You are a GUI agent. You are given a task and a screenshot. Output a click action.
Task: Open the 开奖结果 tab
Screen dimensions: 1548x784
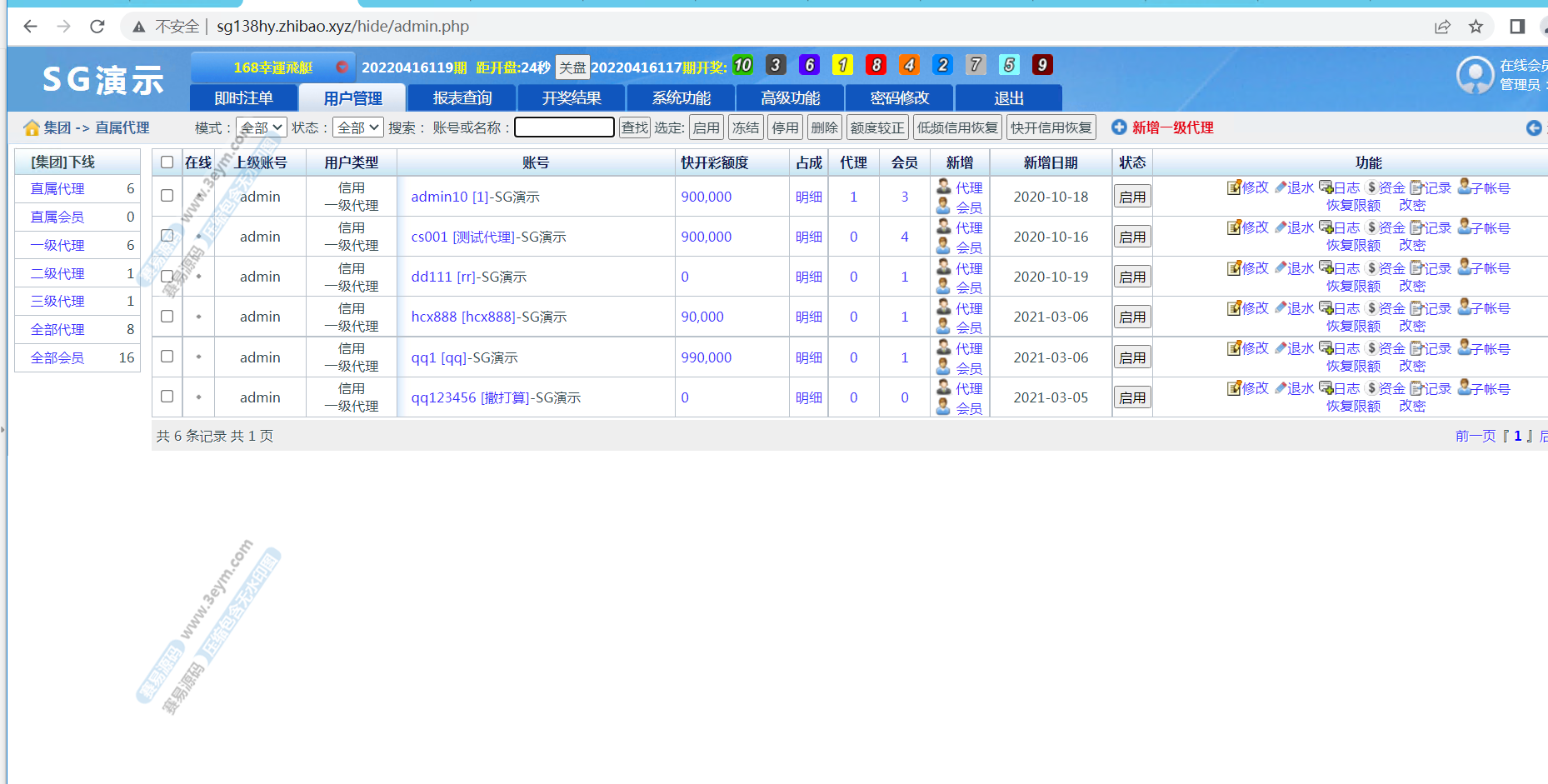572,98
